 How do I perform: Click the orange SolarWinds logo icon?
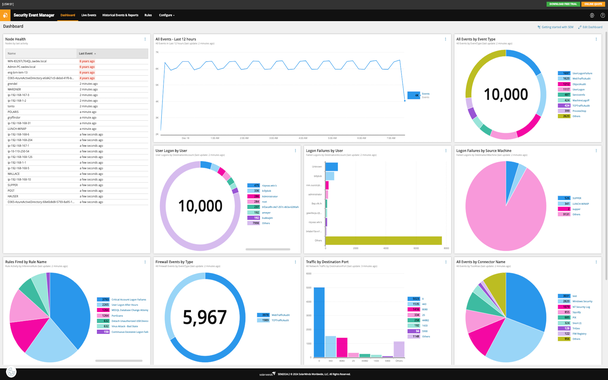(x=5, y=15)
